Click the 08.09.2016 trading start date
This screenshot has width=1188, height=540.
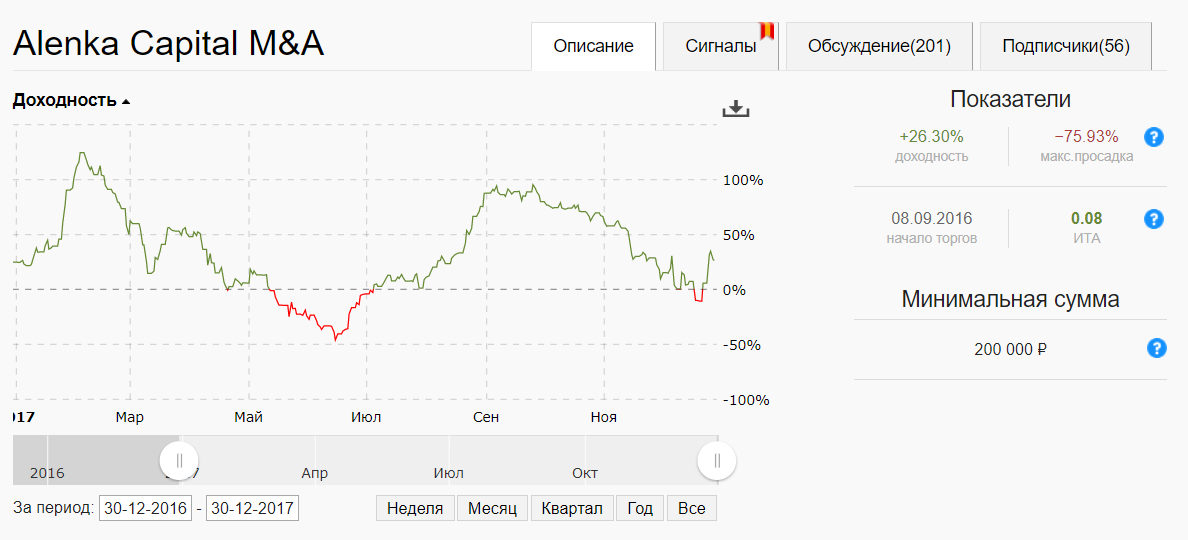[x=931, y=219]
